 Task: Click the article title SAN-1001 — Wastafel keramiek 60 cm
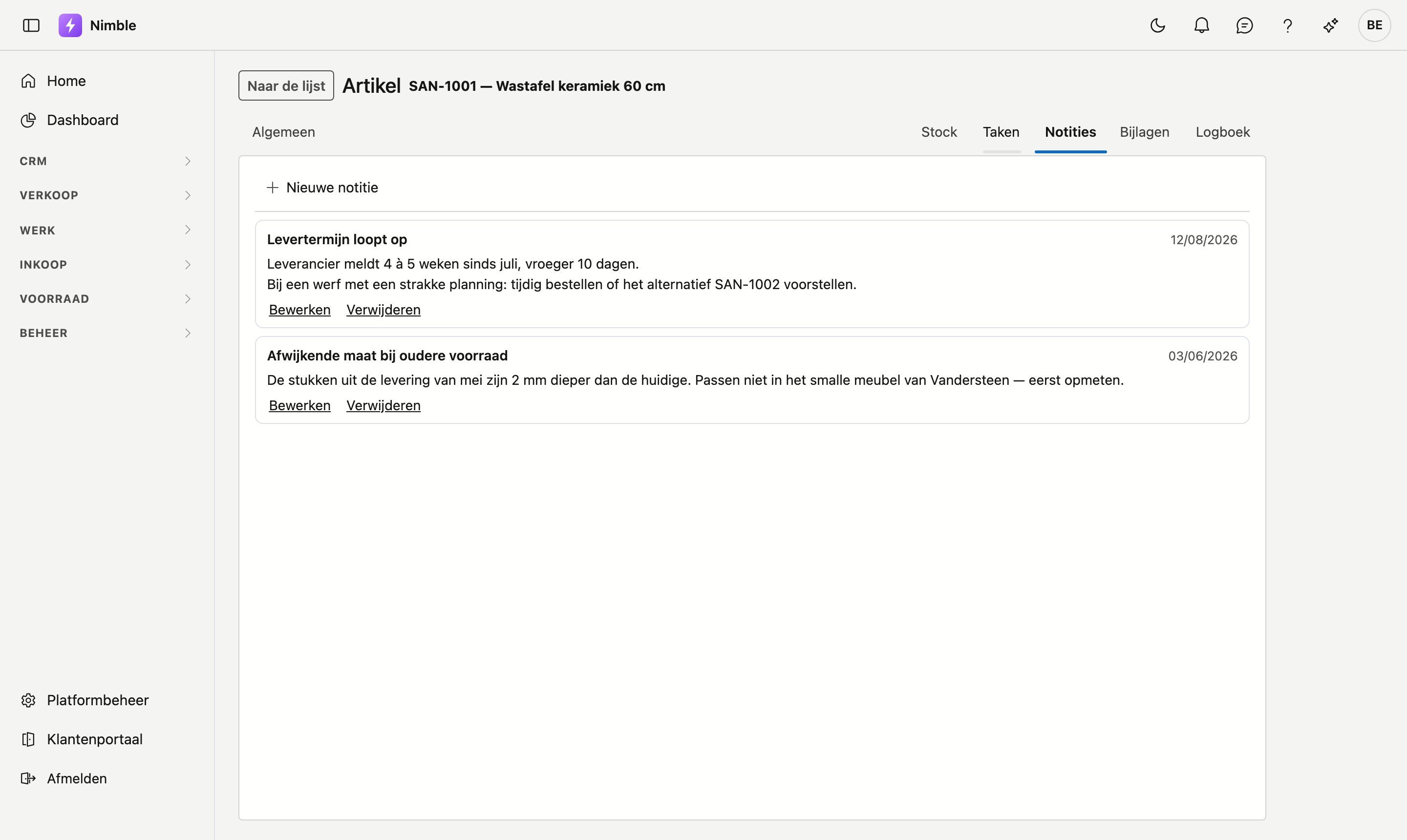click(537, 86)
